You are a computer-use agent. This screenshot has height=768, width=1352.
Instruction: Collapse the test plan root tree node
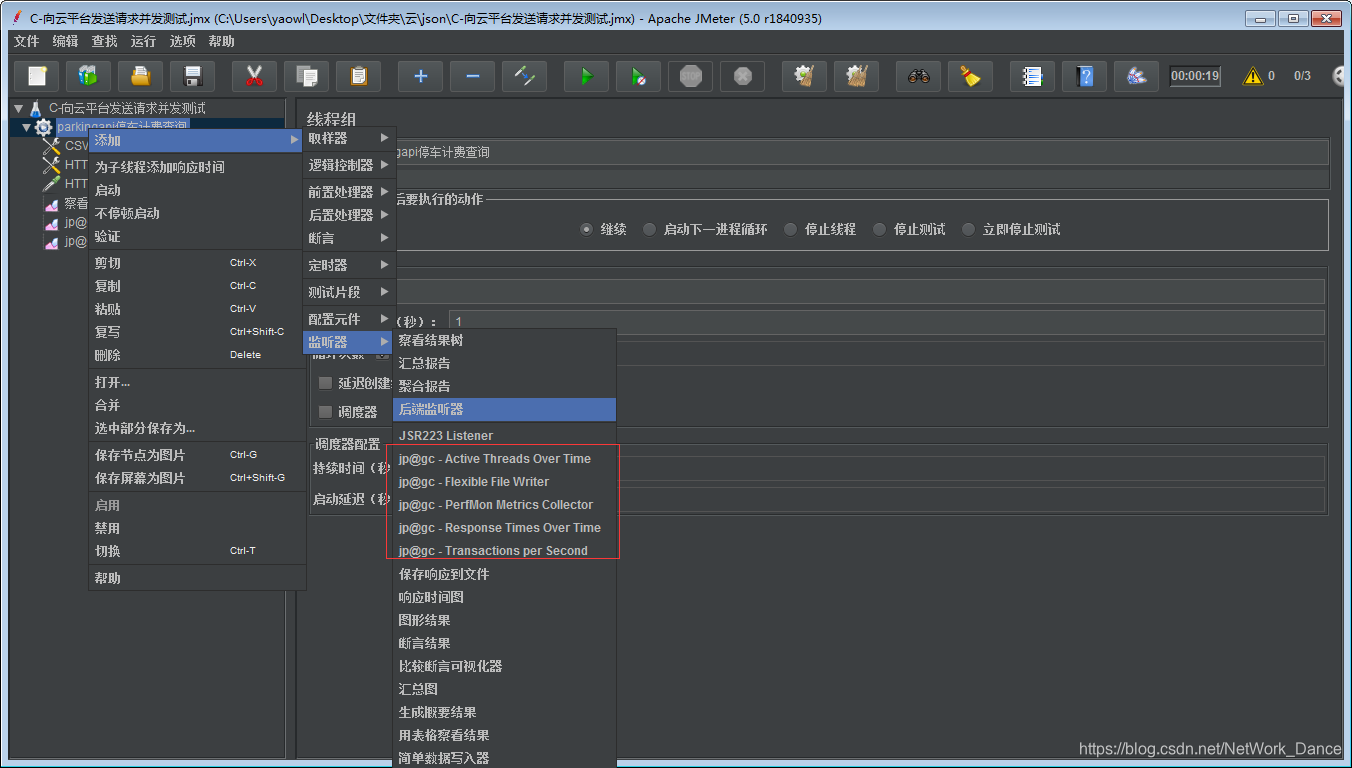[18, 108]
